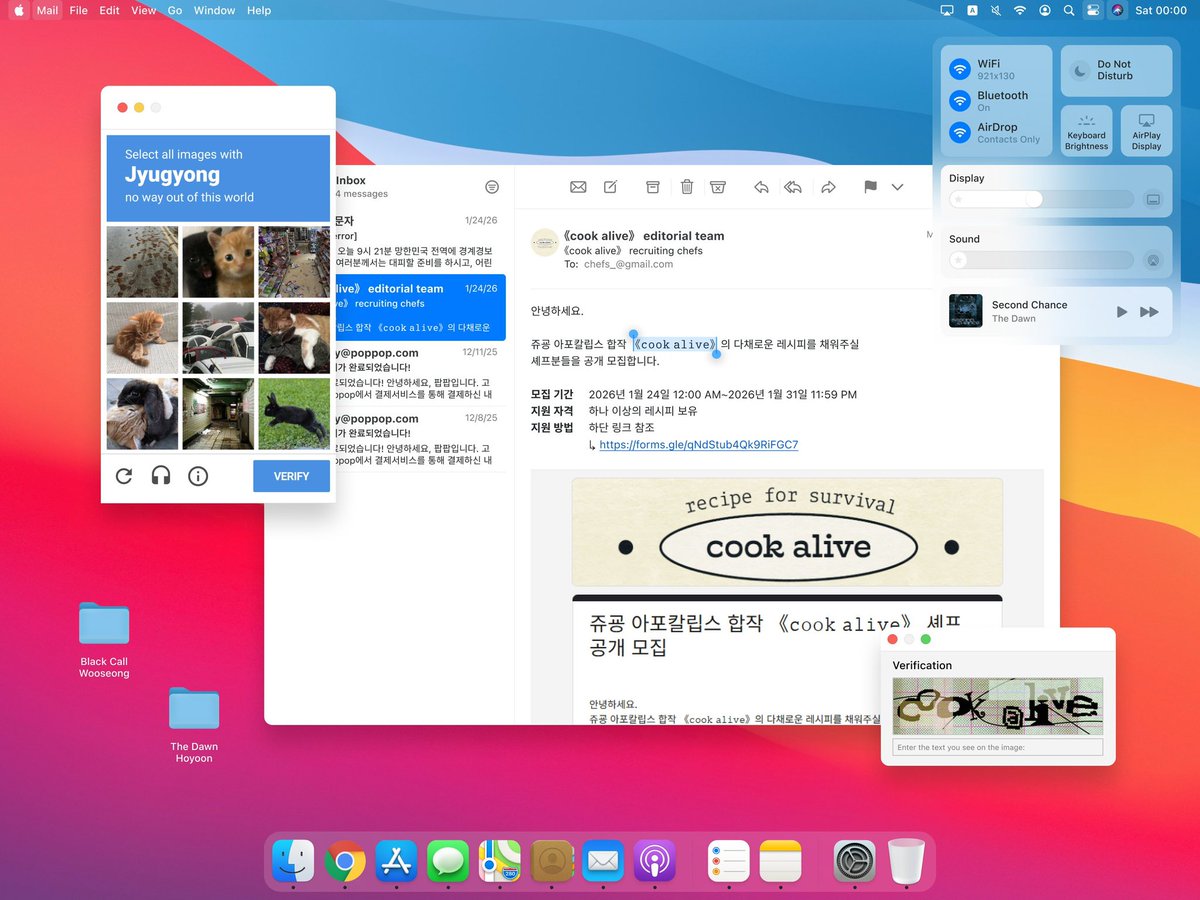
Task: Click the Verification text input field
Action: coord(997,747)
